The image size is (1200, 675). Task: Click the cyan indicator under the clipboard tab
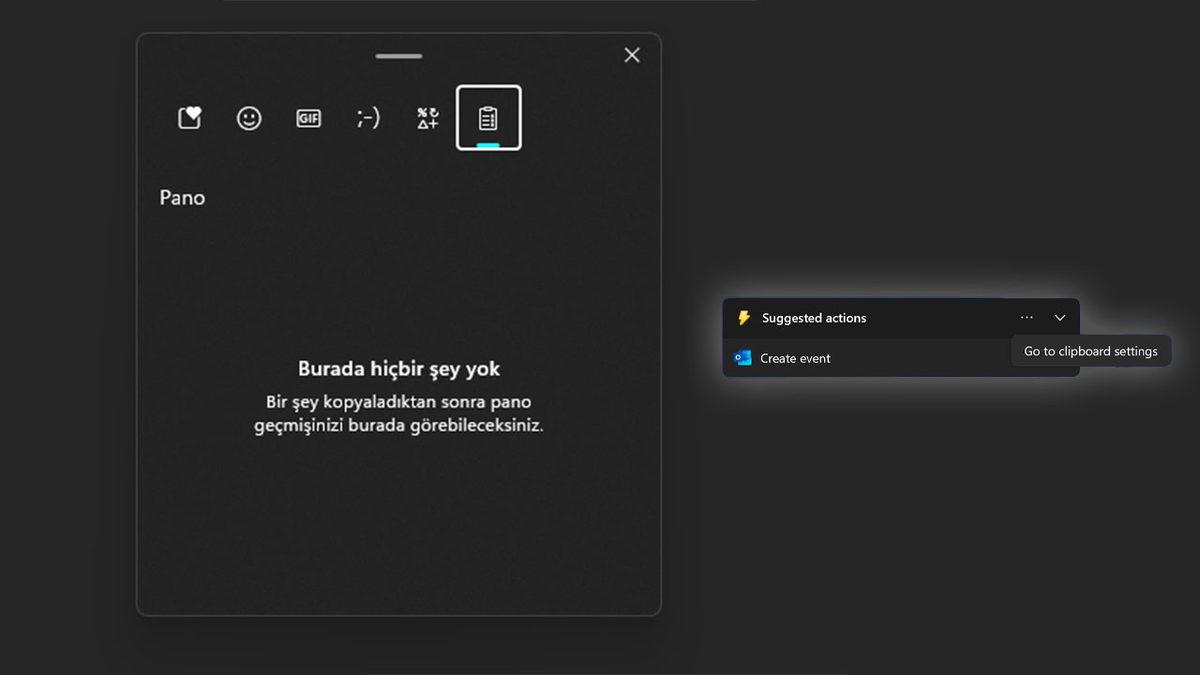pos(488,144)
